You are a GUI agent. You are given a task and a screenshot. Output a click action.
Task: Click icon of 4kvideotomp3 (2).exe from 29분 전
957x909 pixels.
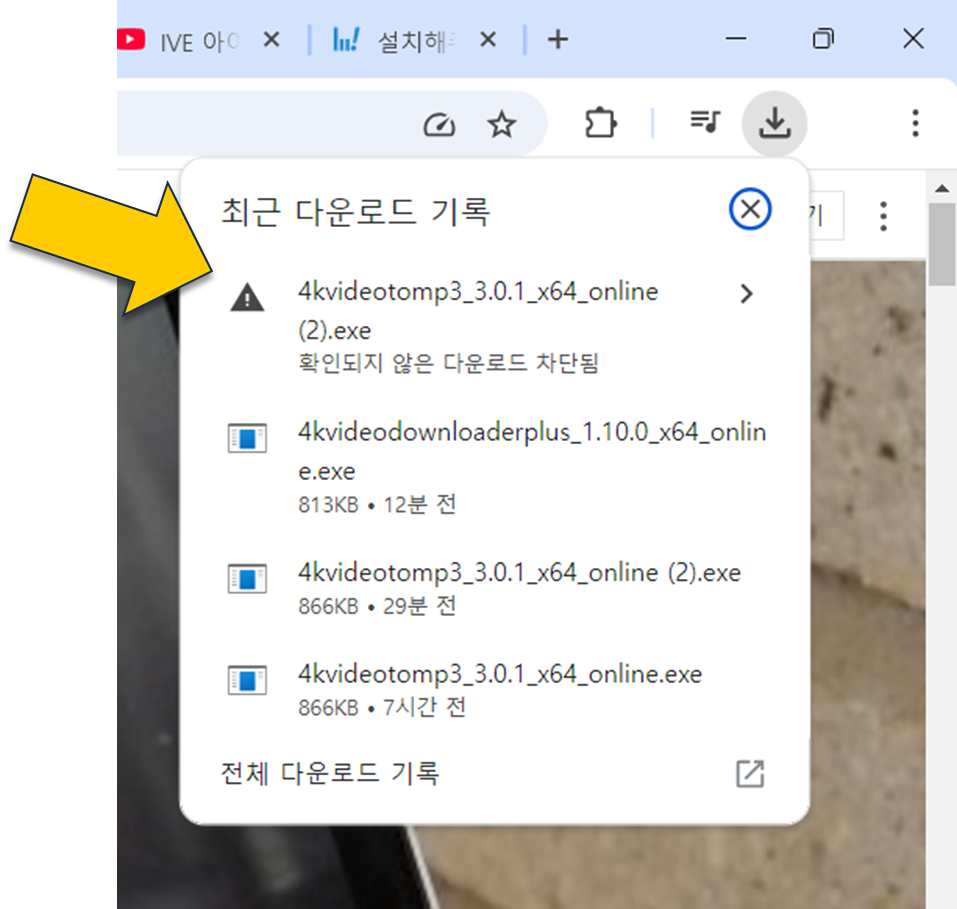(247, 578)
